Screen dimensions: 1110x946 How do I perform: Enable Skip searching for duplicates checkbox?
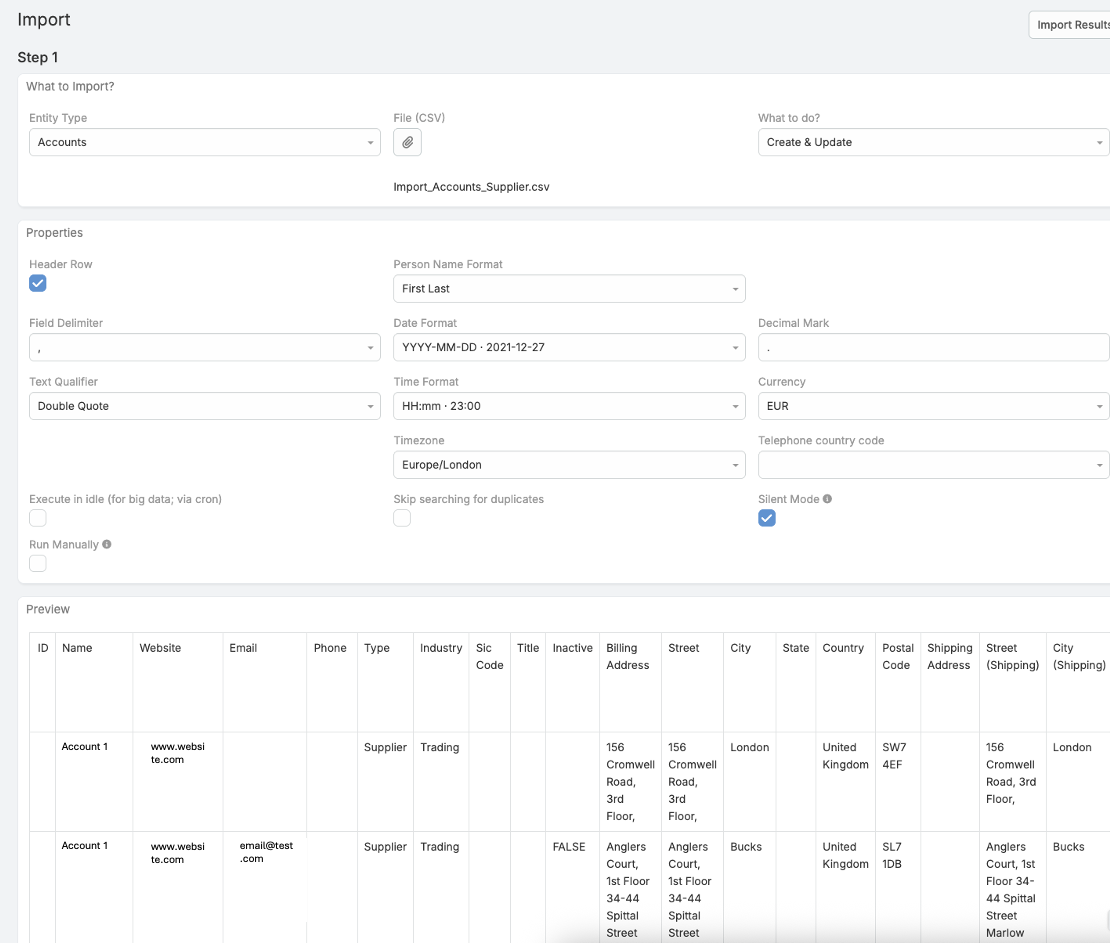point(402,518)
